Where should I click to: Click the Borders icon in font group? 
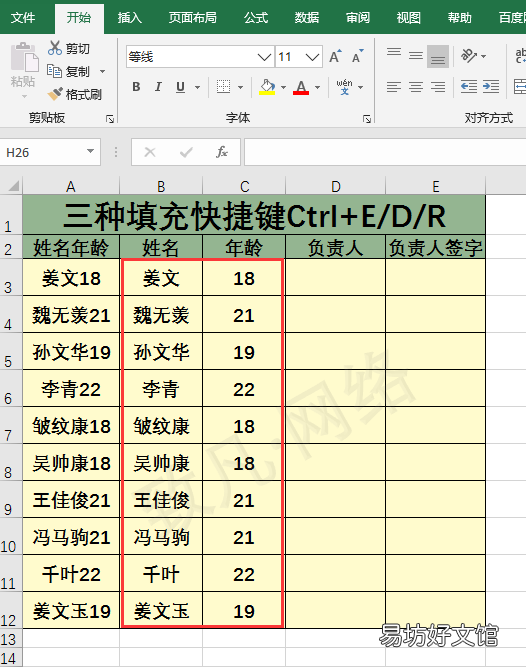[223, 87]
